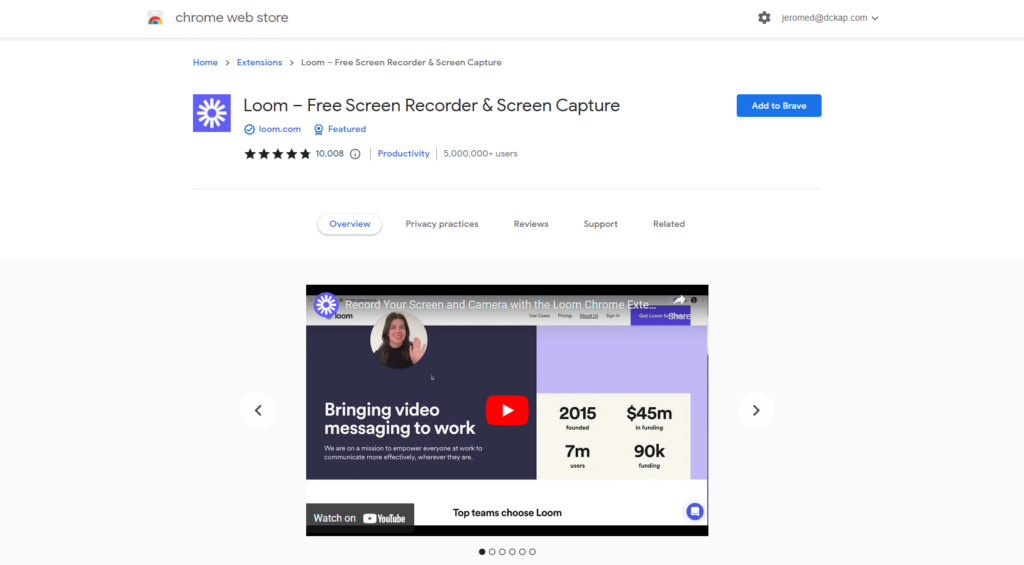Viewport: 1024px width, 565px height.
Task: Click the Loom channel avatar in video header
Action: click(x=325, y=304)
